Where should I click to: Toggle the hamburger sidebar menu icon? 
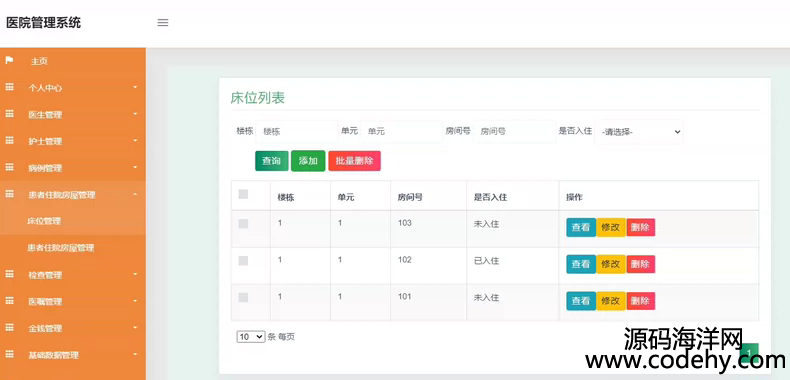click(x=163, y=23)
